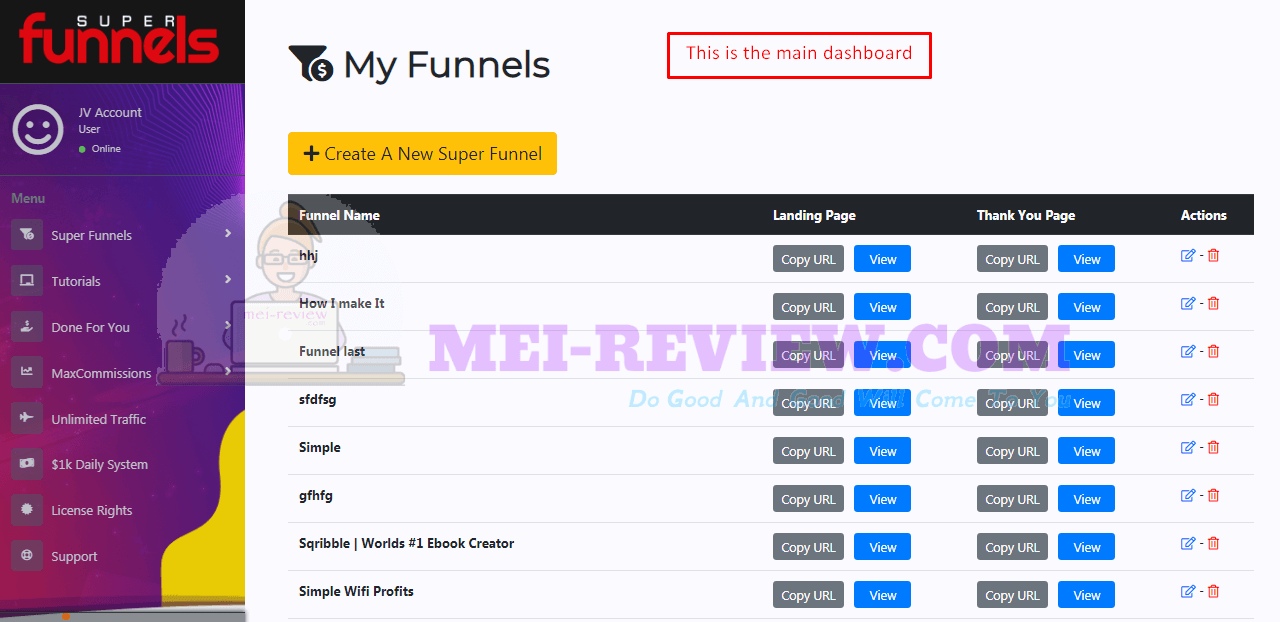This screenshot has width=1280, height=622.
Task: Click the Simple Wifi Profits funnel name
Action: 356,591
